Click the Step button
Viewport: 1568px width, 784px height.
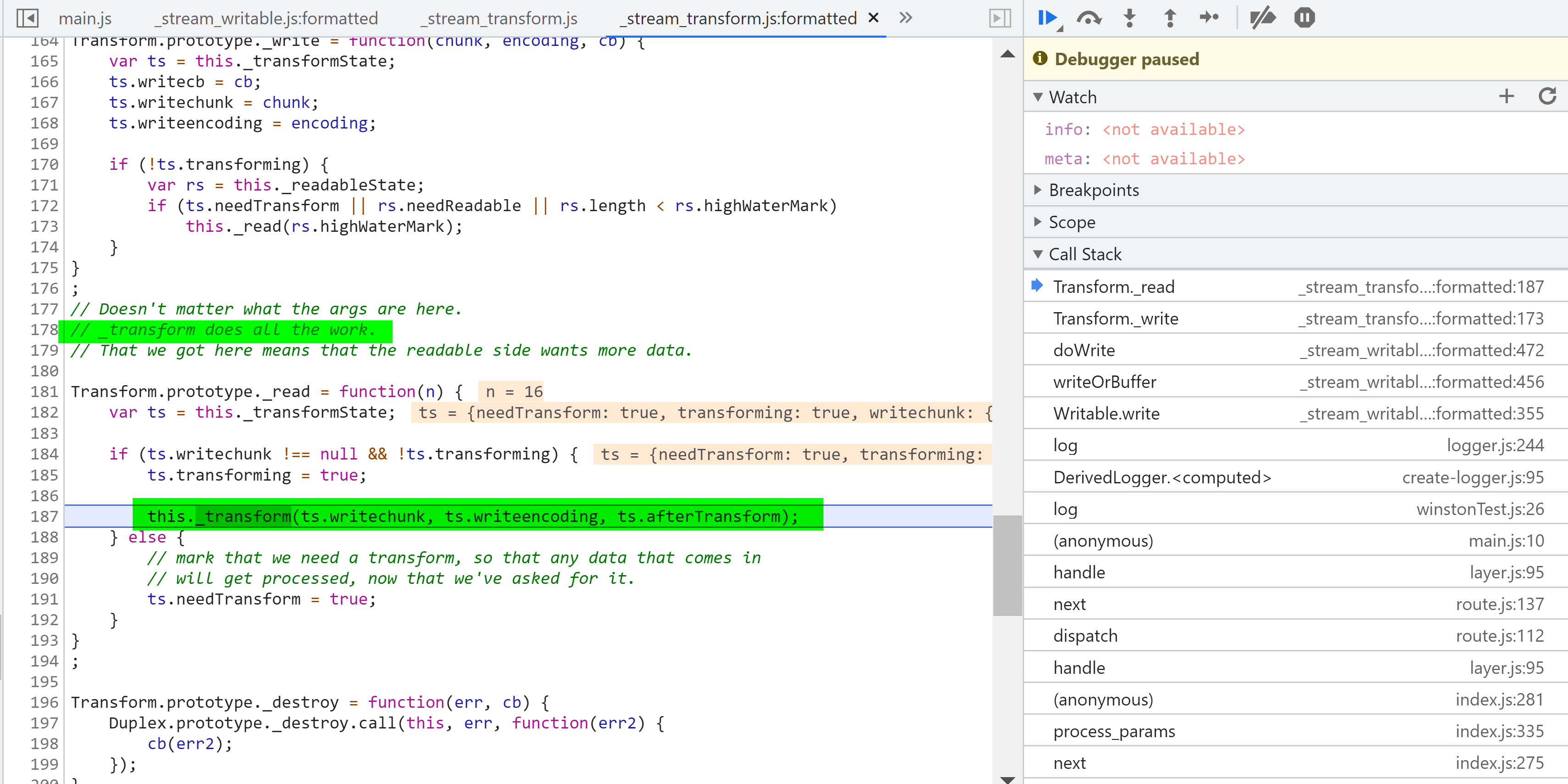coord(1209,17)
